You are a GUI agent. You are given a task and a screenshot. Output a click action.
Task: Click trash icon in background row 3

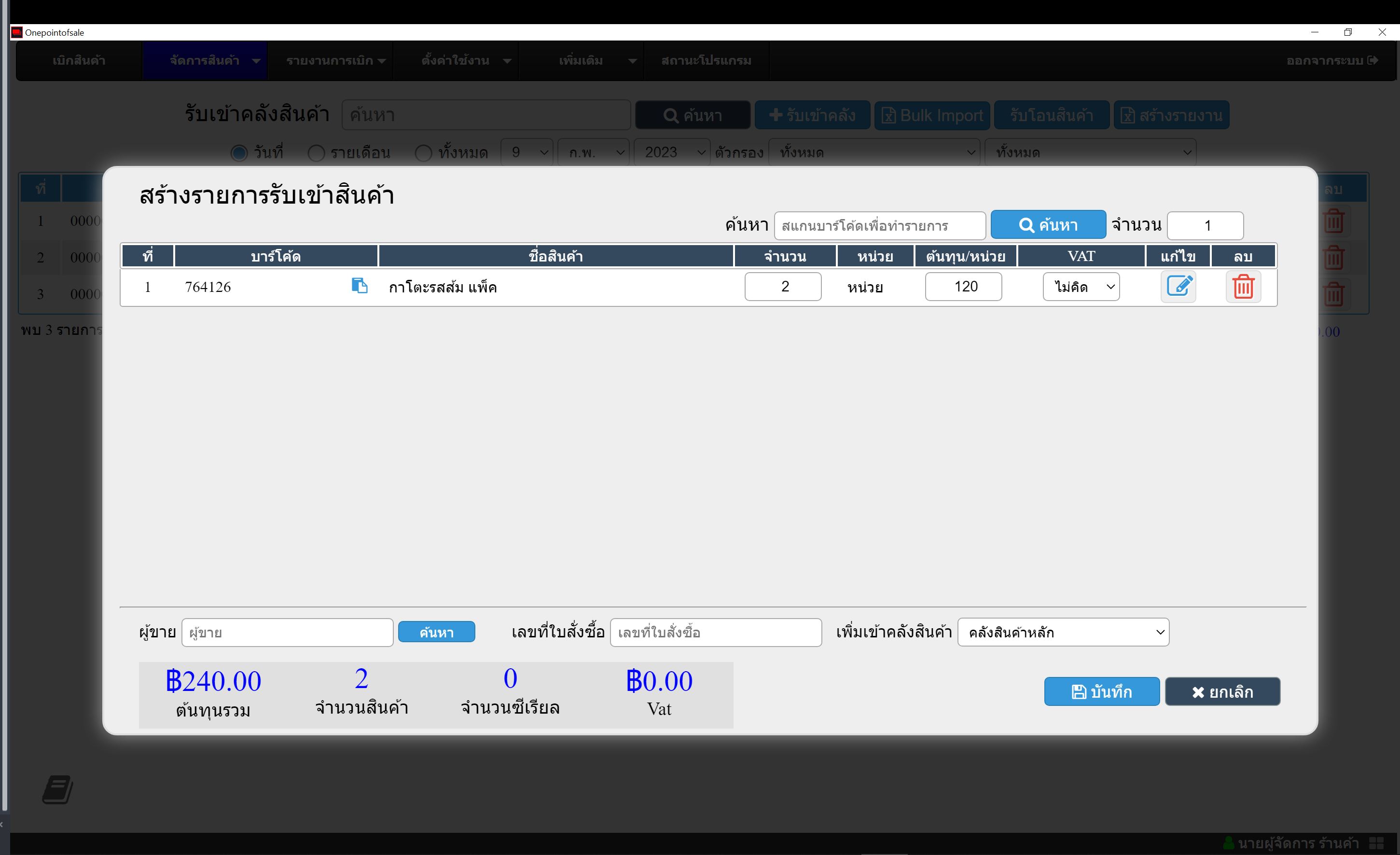pos(1333,294)
